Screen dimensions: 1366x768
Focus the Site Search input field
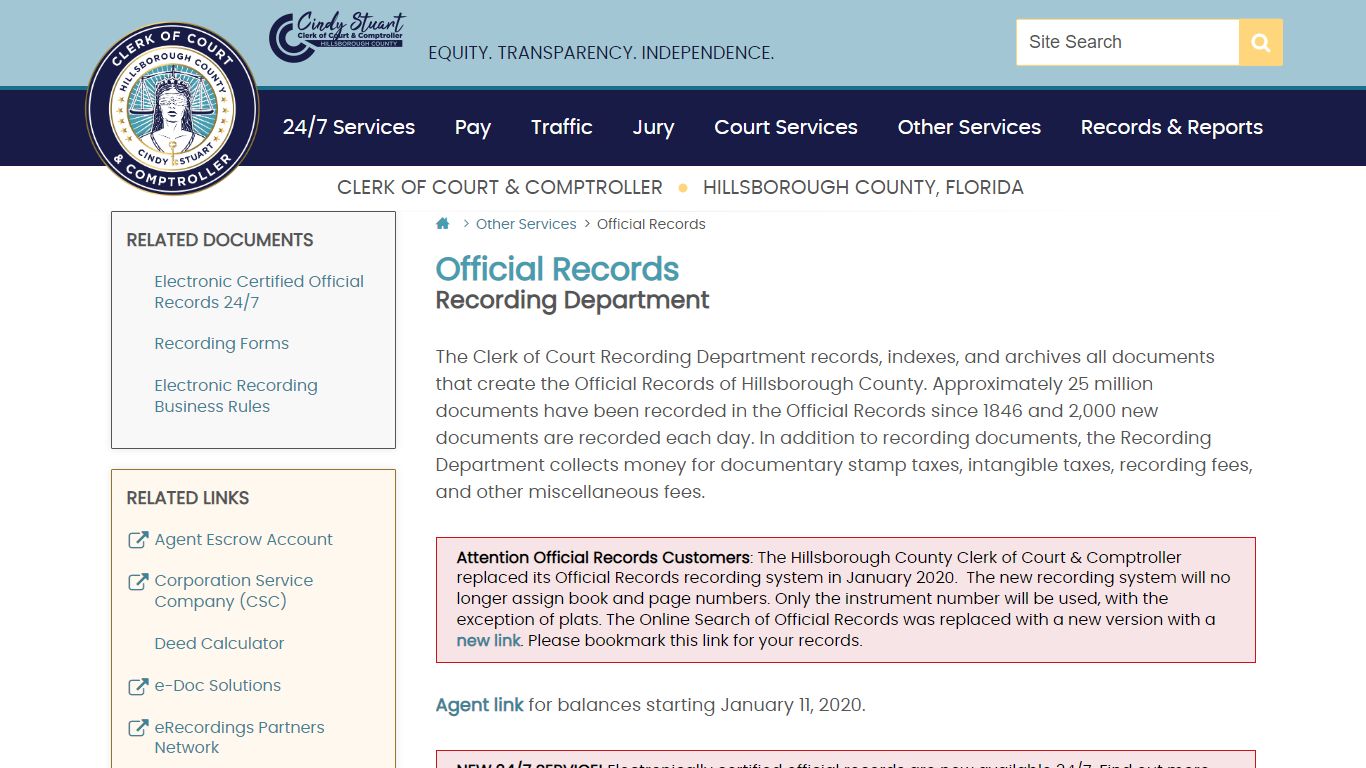pyautogui.click(x=1128, y=42)
